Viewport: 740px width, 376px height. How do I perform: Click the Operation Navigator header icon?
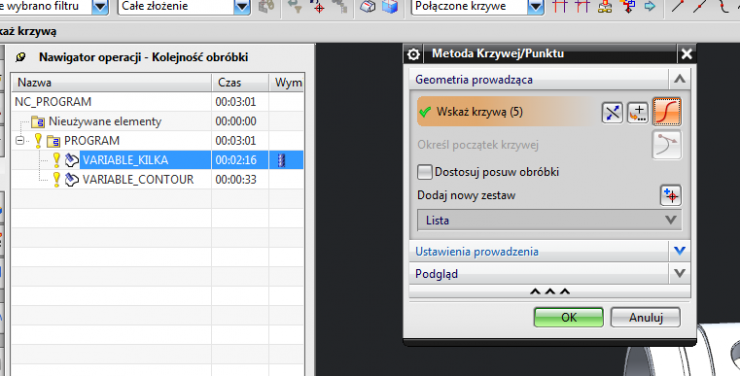click(20, 57)
